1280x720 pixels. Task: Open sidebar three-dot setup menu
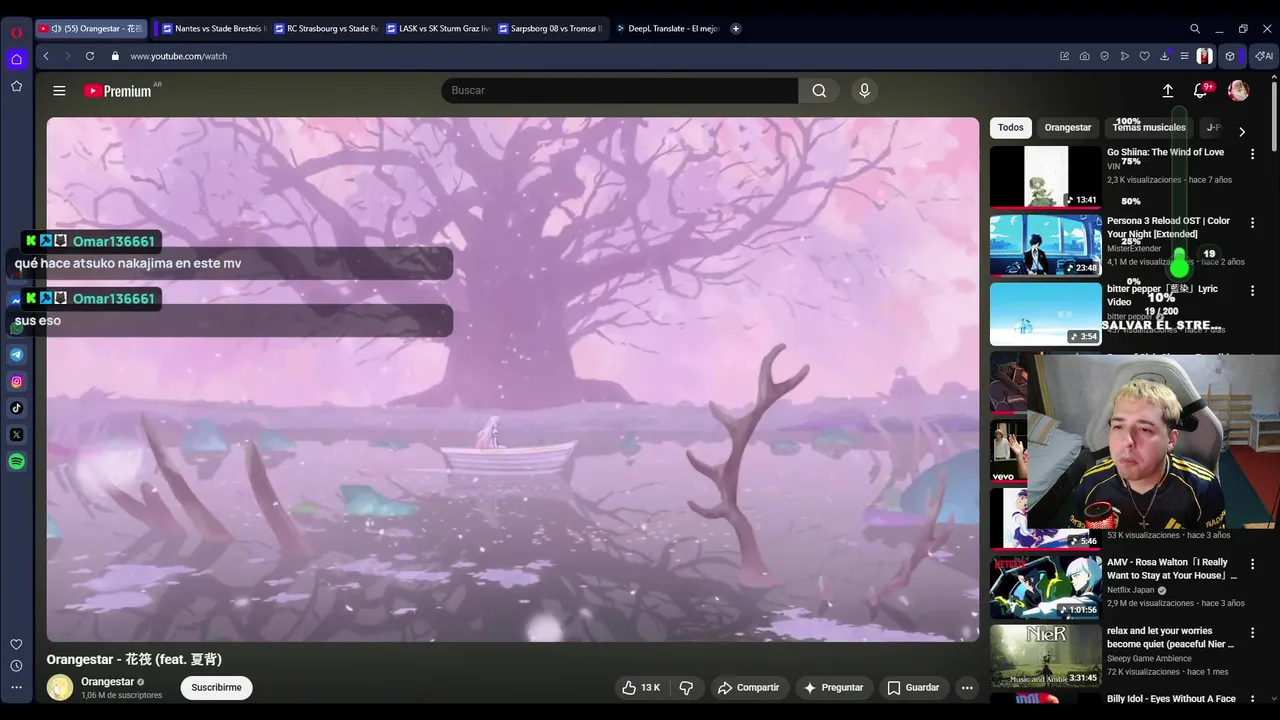(16, 687)
